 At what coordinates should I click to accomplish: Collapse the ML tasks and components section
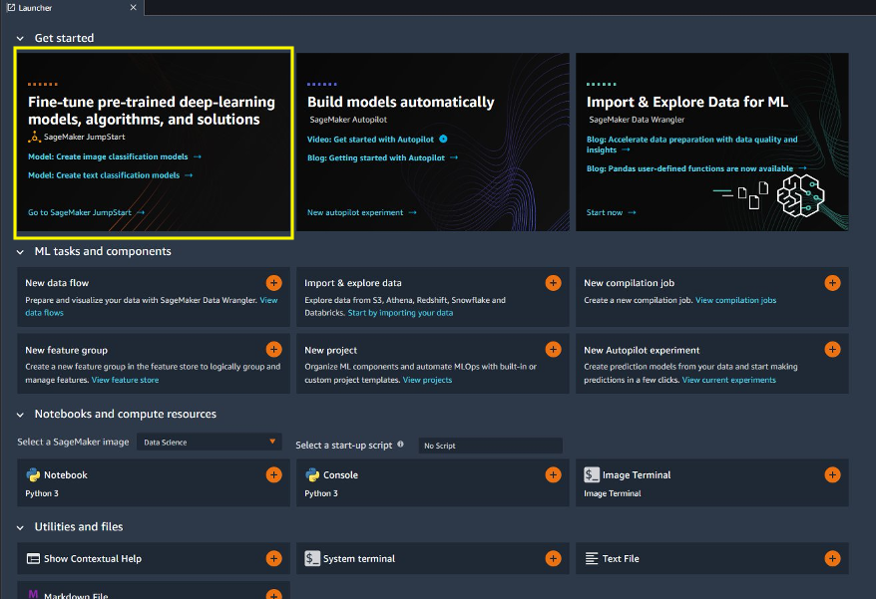click(x=20, y=252)
